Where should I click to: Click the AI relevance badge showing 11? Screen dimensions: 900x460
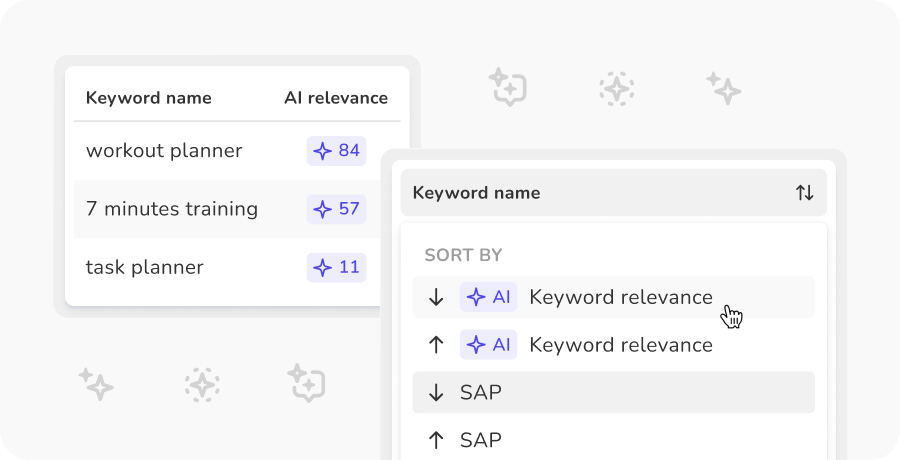pyautogui.click(x=336, y=267)
